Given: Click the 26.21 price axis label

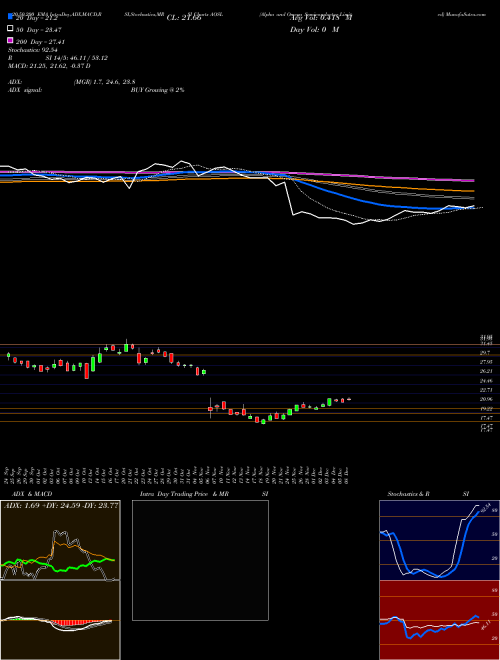Looking at the screenshot, I should point(486,371).
